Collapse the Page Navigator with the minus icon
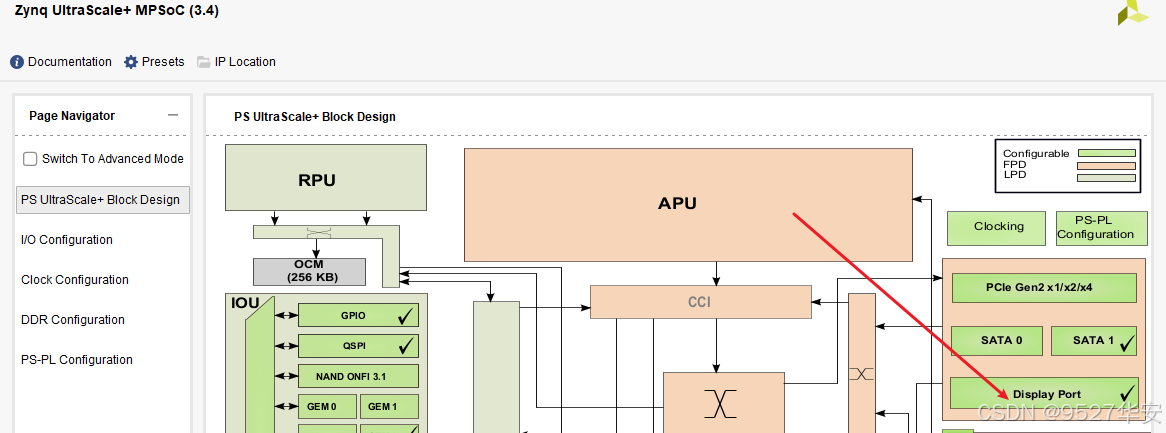This screenshot has height=433, width=1166. tap(173, 115)
